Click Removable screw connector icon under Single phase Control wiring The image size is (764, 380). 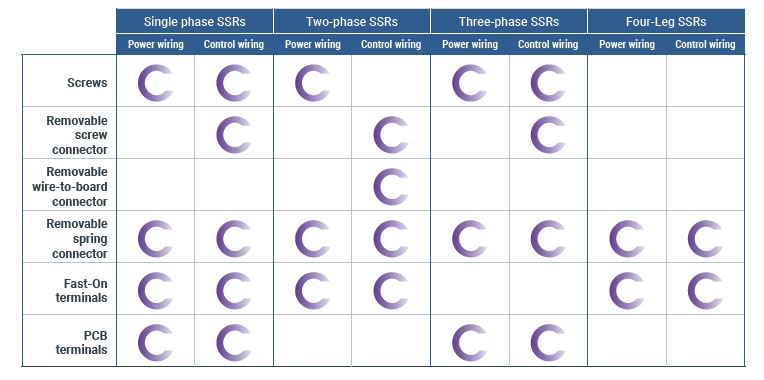234,135
